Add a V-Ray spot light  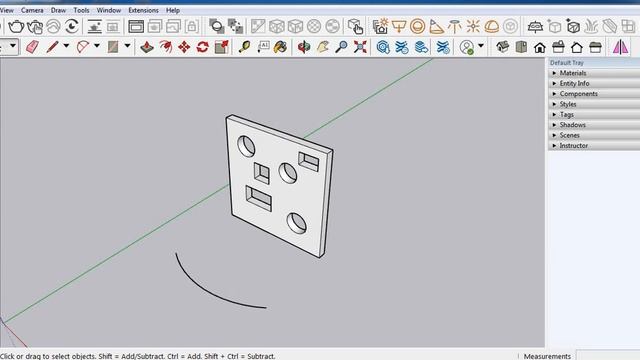[436, 27]
